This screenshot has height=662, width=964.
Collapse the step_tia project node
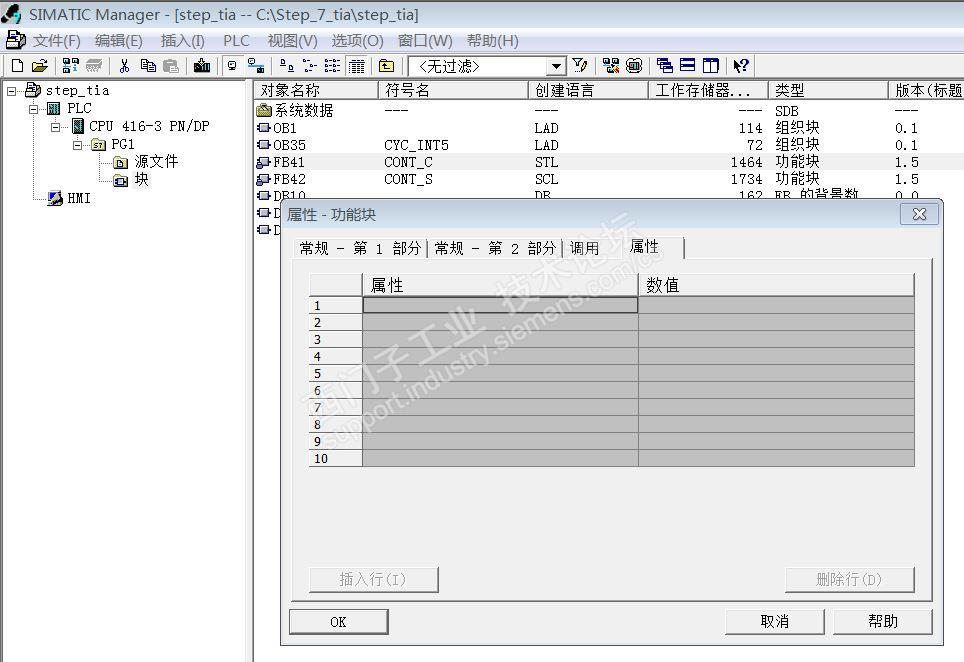12,91
